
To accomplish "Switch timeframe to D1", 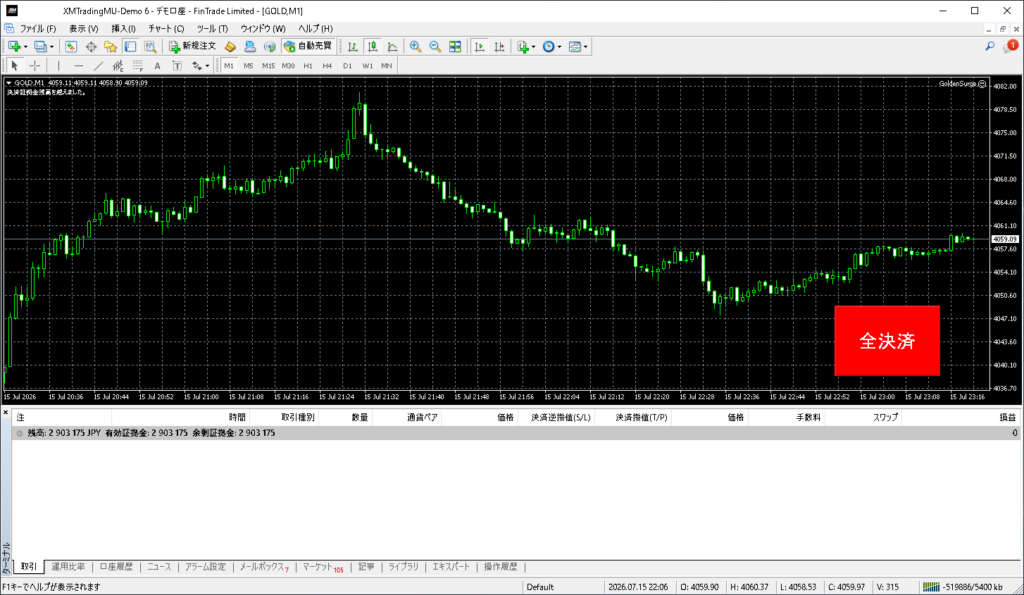I will [x=347, y=65].
